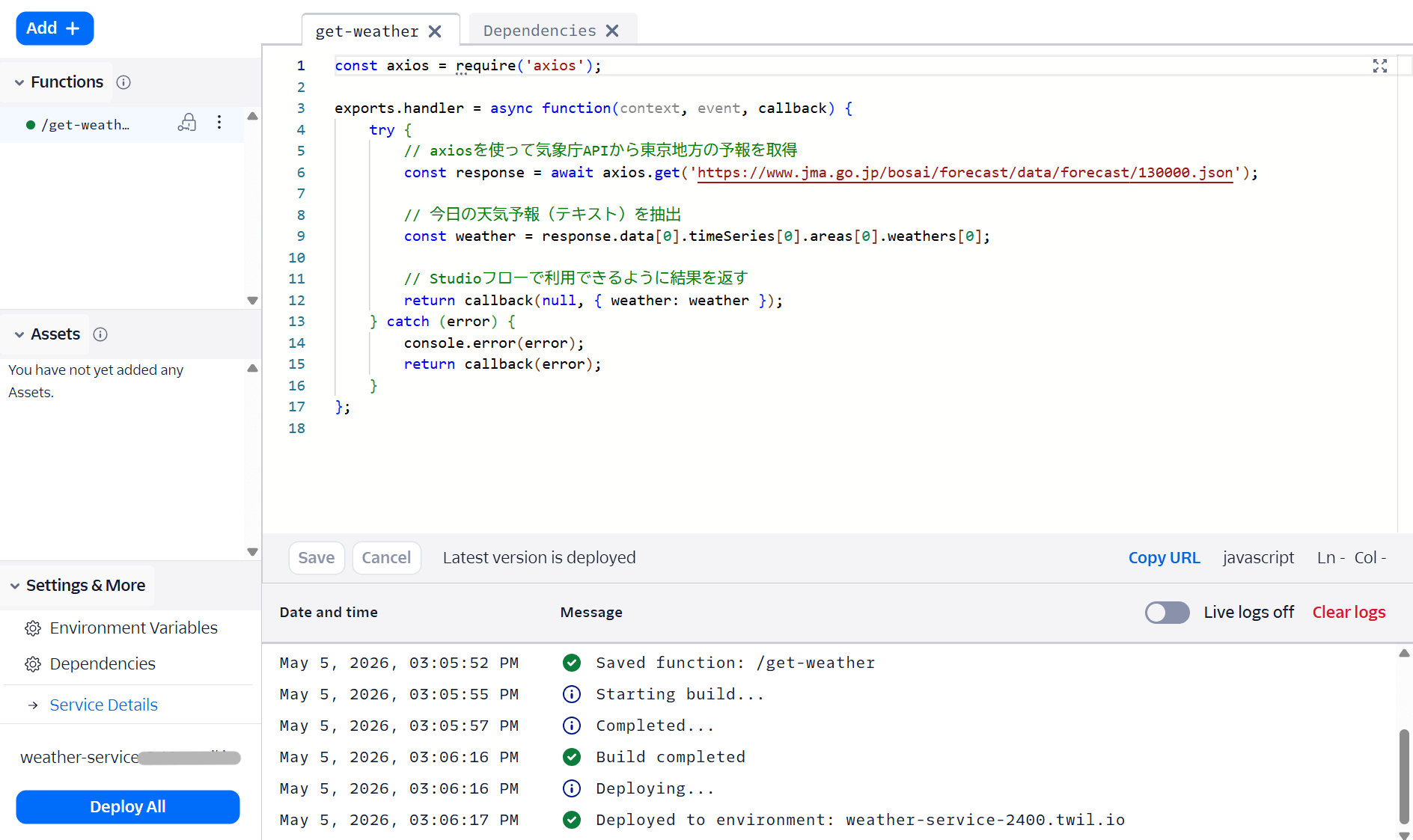Click 'return callback(null, { weather: weather })' line
This screenshot has width=1413, height=840.
593,301
